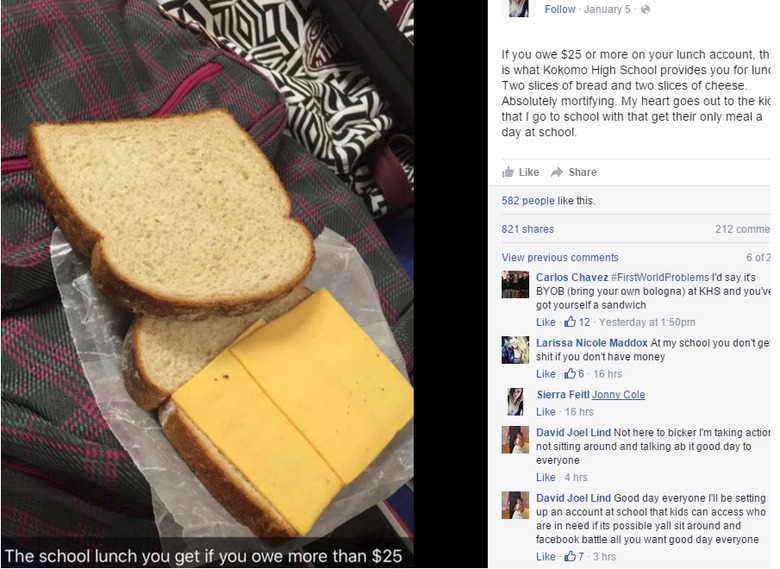Expand View previous comments

point(560,257)
